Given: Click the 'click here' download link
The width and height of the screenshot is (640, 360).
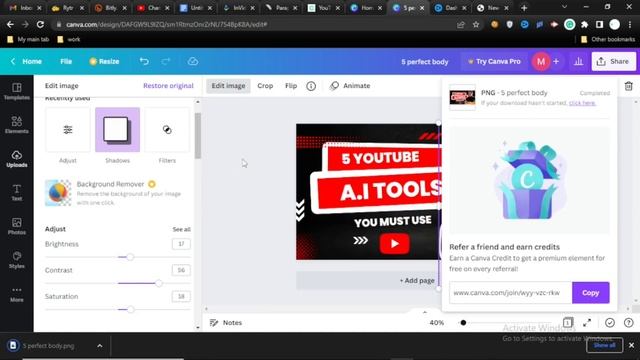Looking at the screenshot, I should (582, 103).
